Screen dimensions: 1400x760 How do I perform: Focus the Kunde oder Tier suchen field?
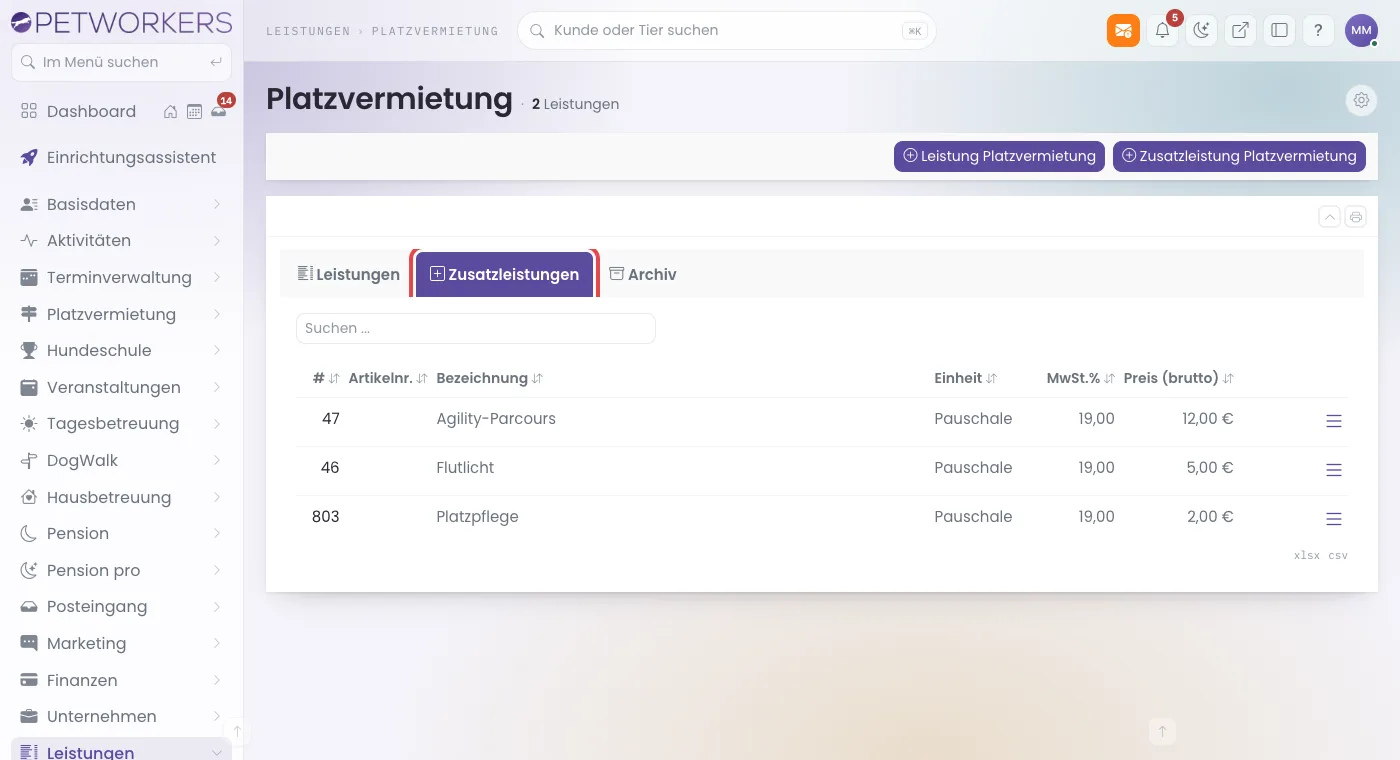point(726,30)
